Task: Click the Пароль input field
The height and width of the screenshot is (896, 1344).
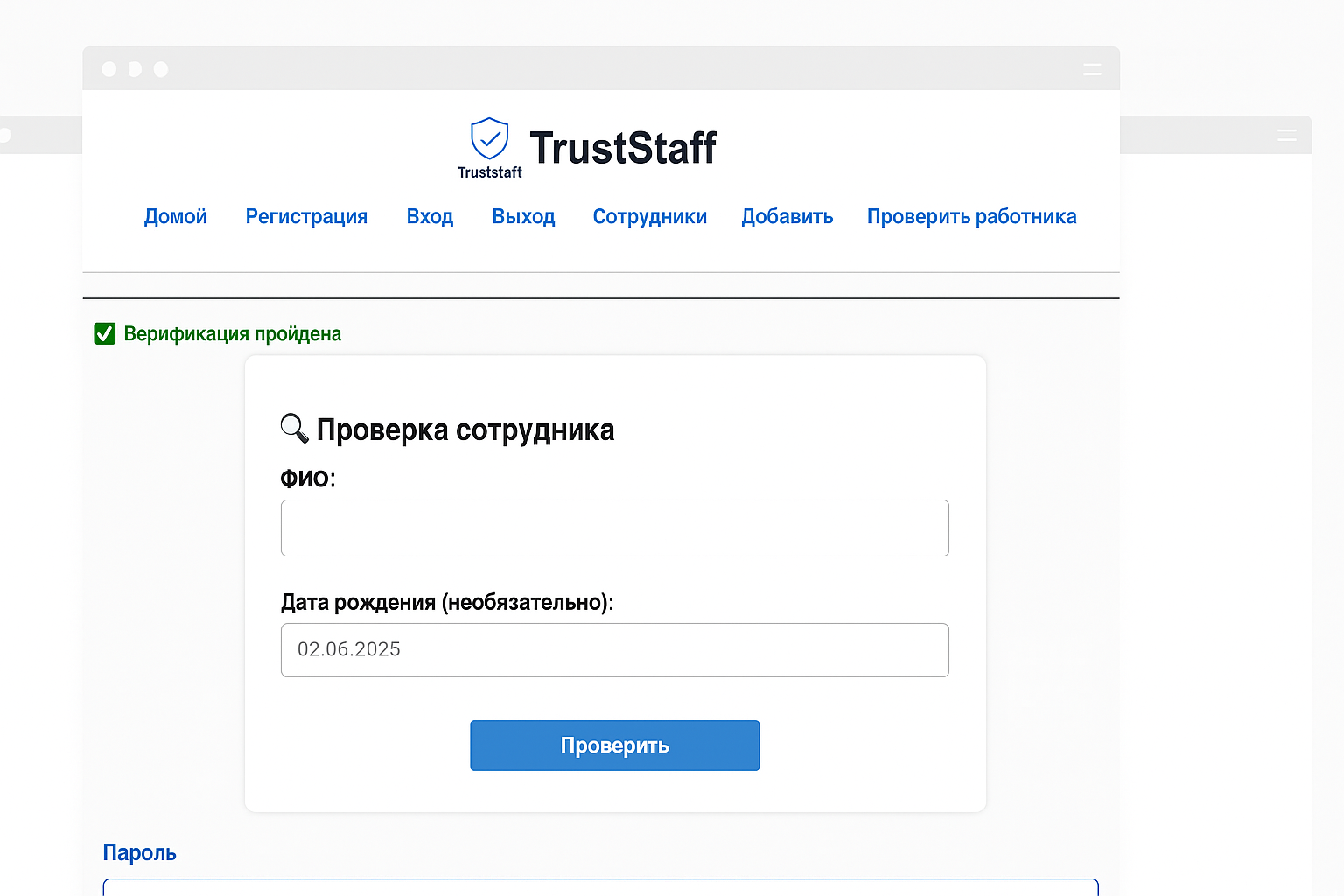Action: 600,887
